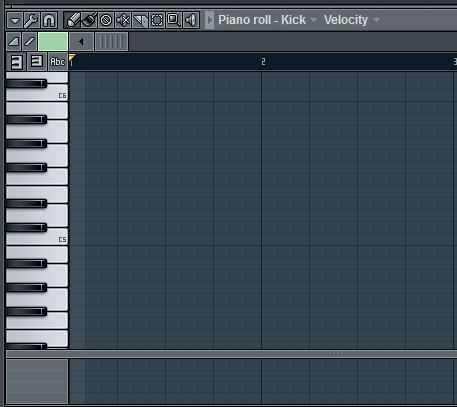The width and height of the screenshot is (457, 407).
Task: Select the pencil Draw tool
Action: coord(72,21)
